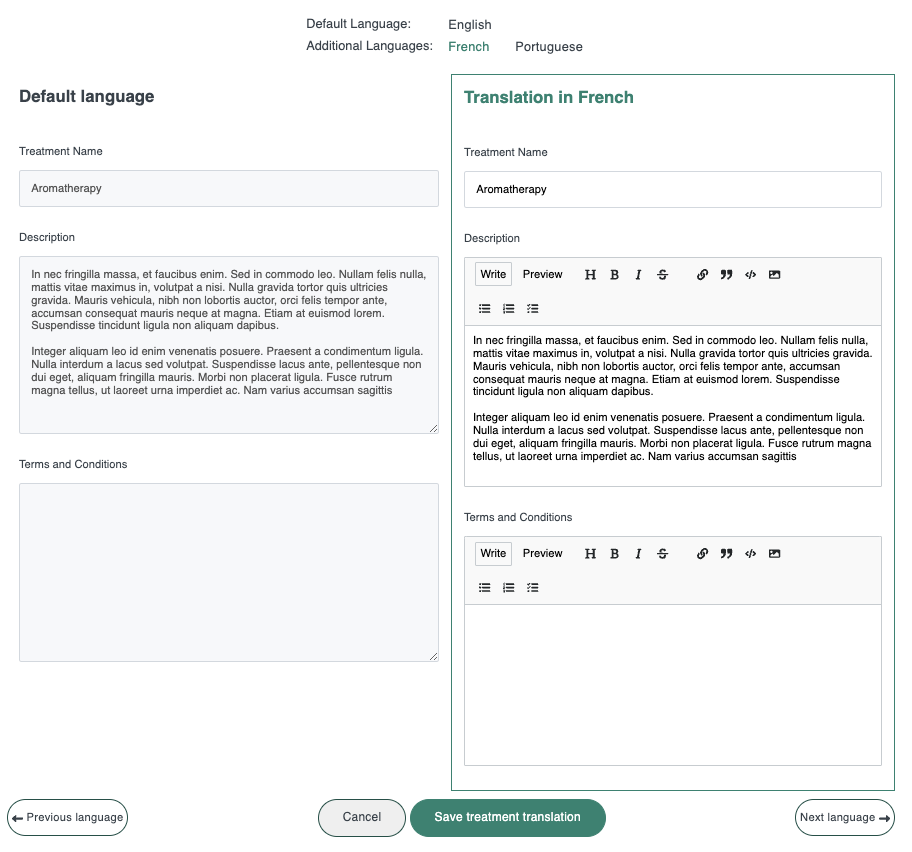
Task: Add checked list in Description editor
Action: 532,309
